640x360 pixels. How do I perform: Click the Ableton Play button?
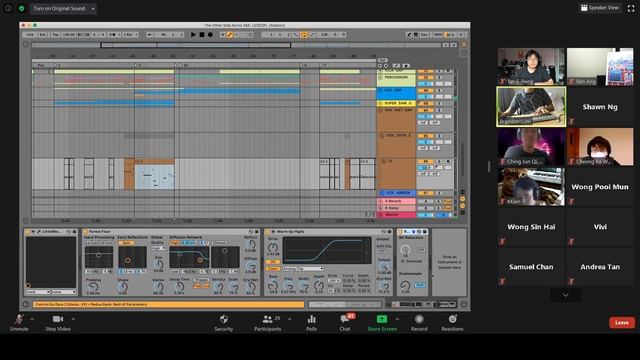pyautogui.click(x=193, y=35)
